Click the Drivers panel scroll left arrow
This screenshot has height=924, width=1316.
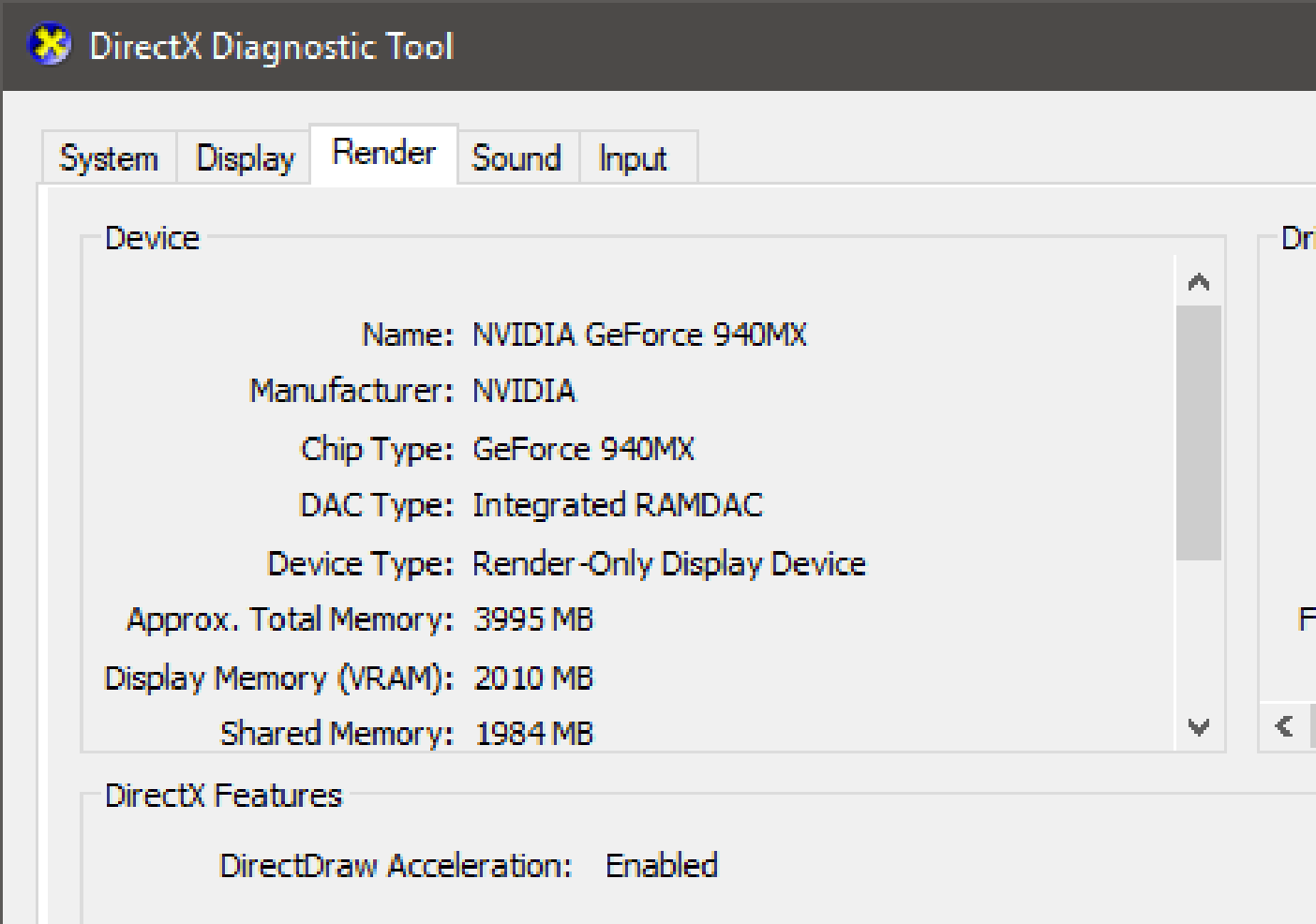(x=1284, y=726)
